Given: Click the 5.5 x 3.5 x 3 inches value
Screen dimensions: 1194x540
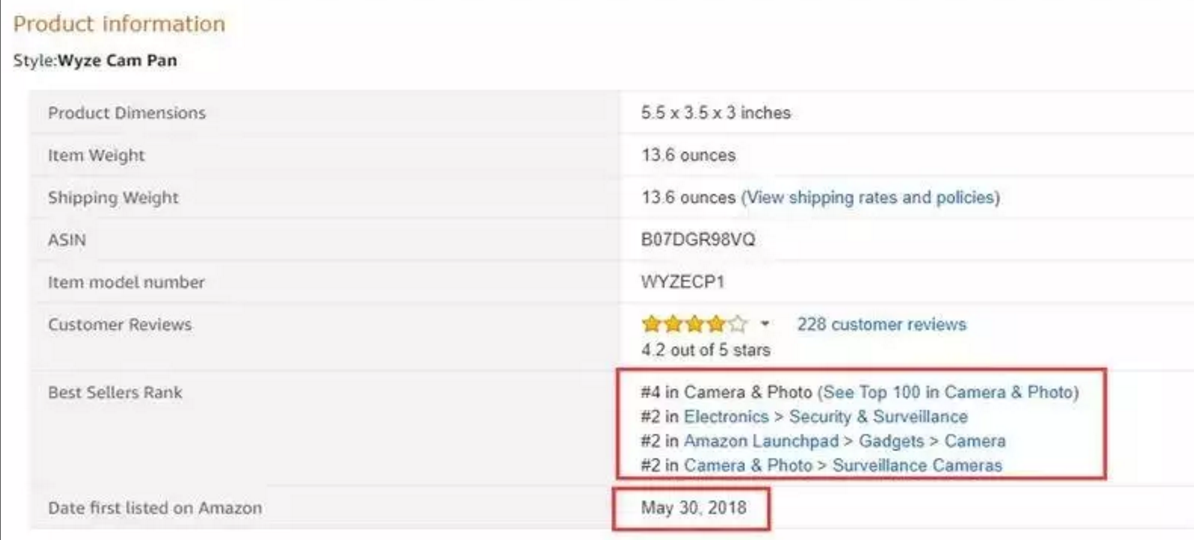Looking at the screenshot, I should (x=715, y=113).
